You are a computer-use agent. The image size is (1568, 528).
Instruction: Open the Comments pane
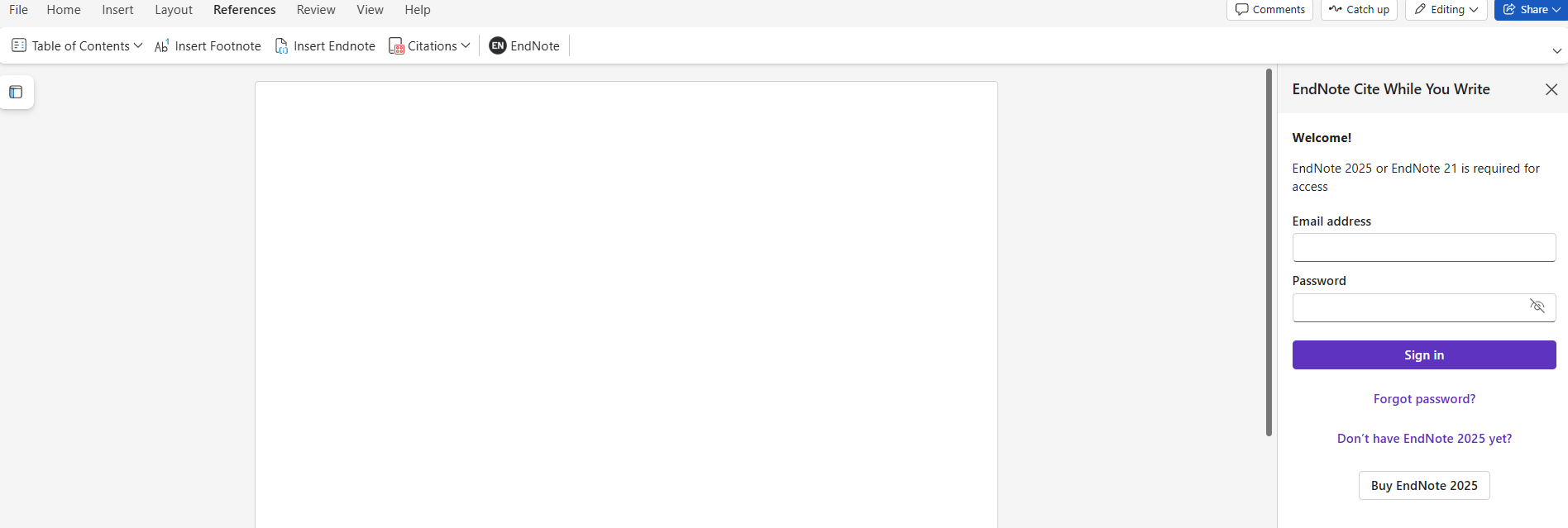point(1269,10)
